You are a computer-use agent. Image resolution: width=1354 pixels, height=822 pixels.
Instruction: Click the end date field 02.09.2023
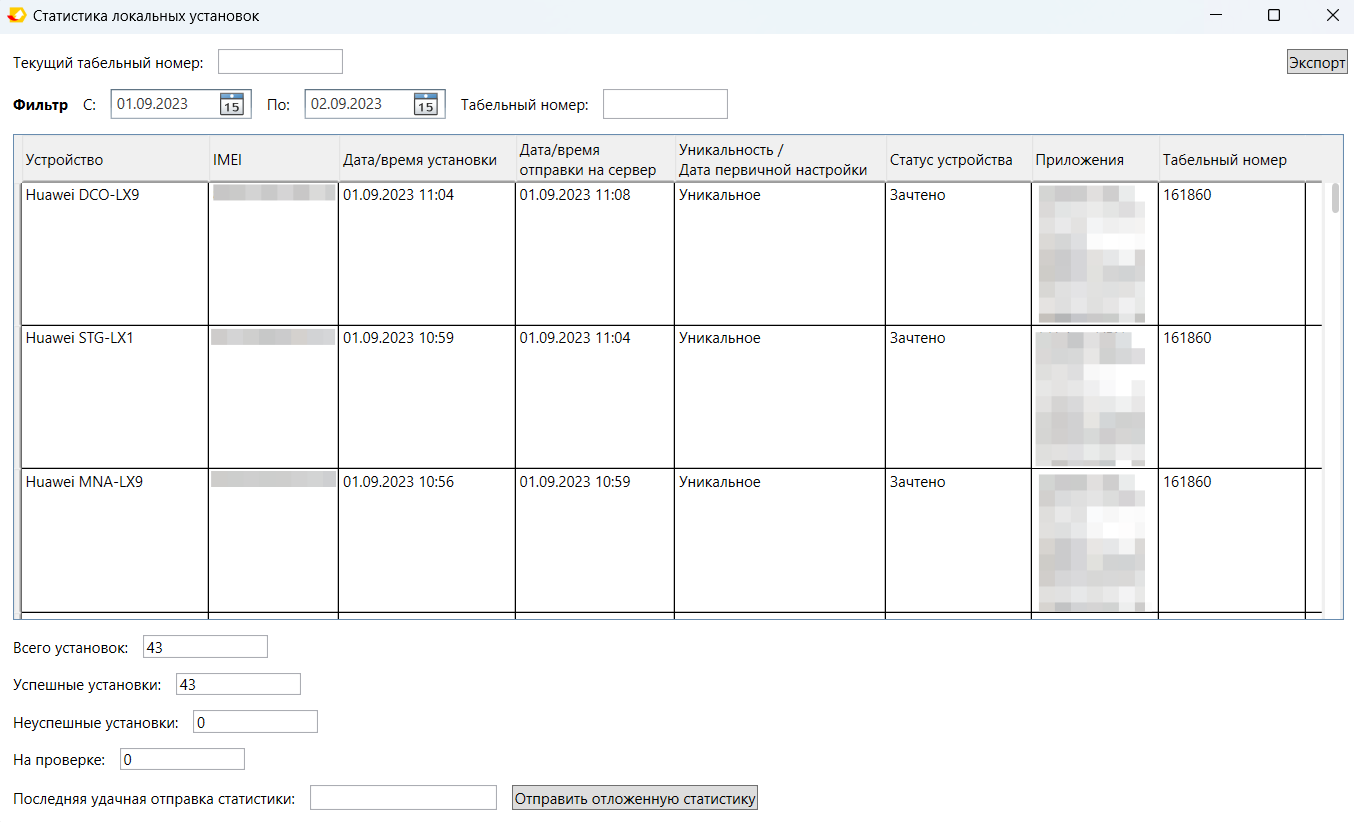(358, 104)
